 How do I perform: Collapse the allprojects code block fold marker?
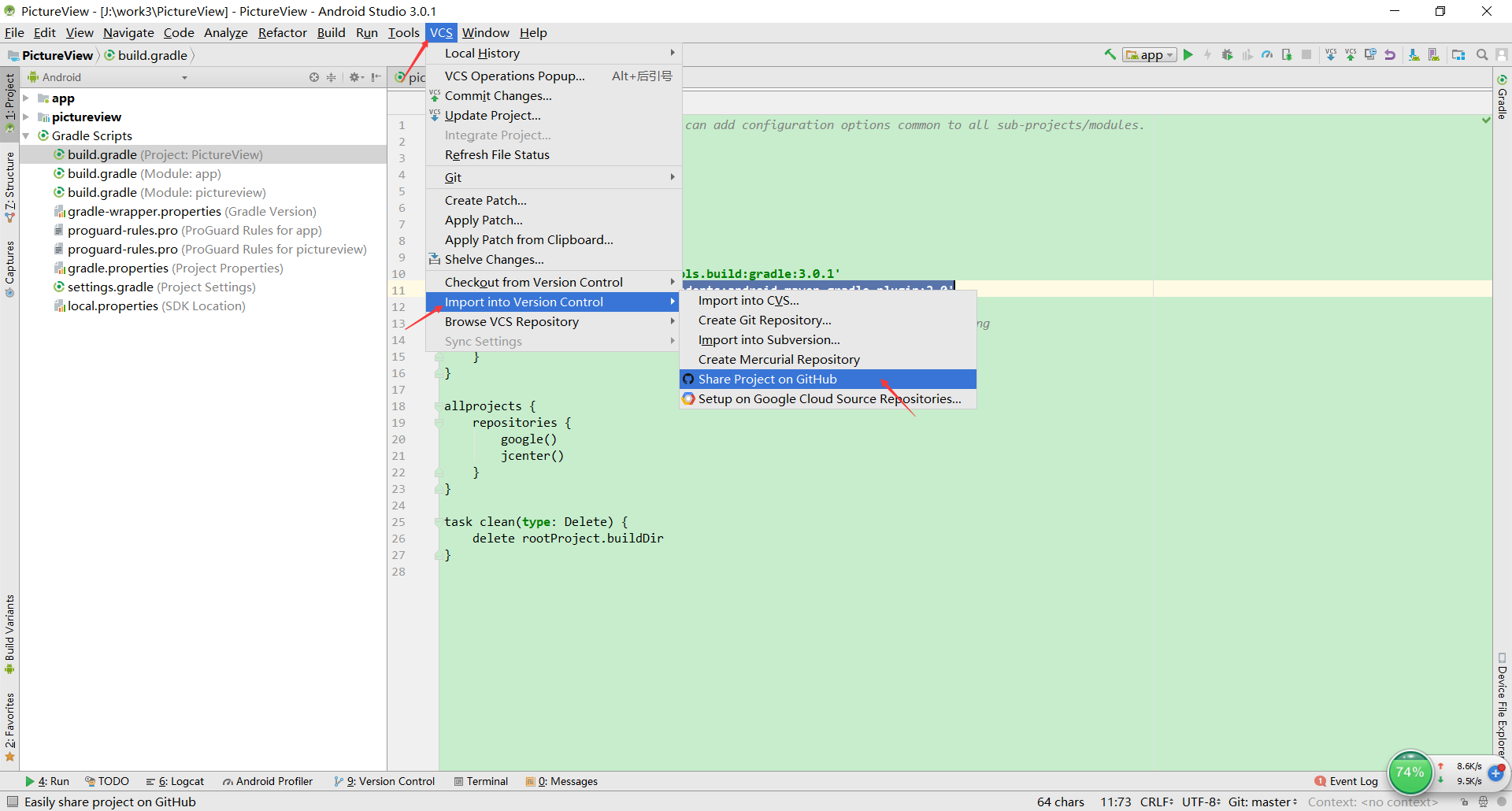439,406
